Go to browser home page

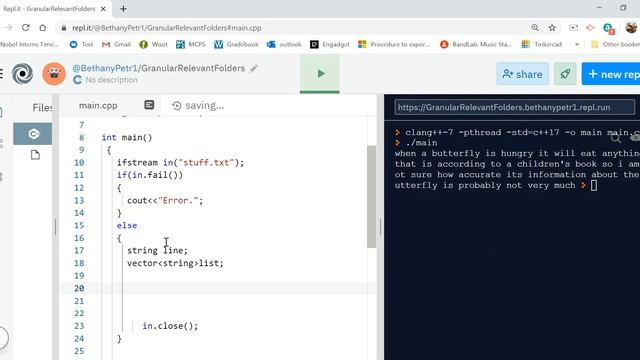pos(43,28)
